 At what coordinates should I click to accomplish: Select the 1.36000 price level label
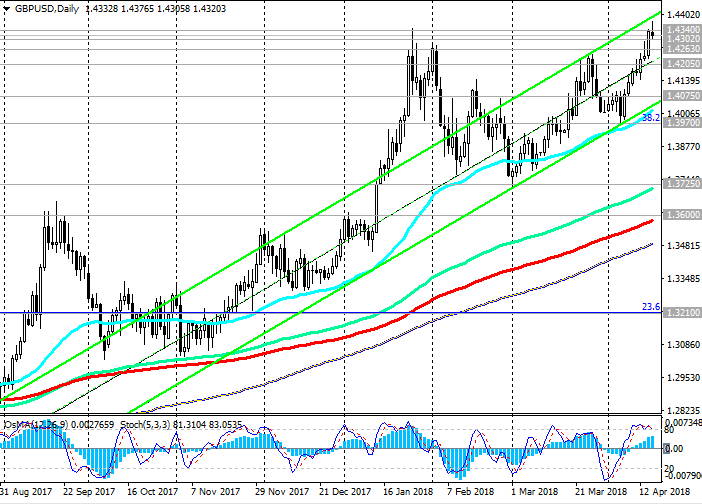[682, 215]
